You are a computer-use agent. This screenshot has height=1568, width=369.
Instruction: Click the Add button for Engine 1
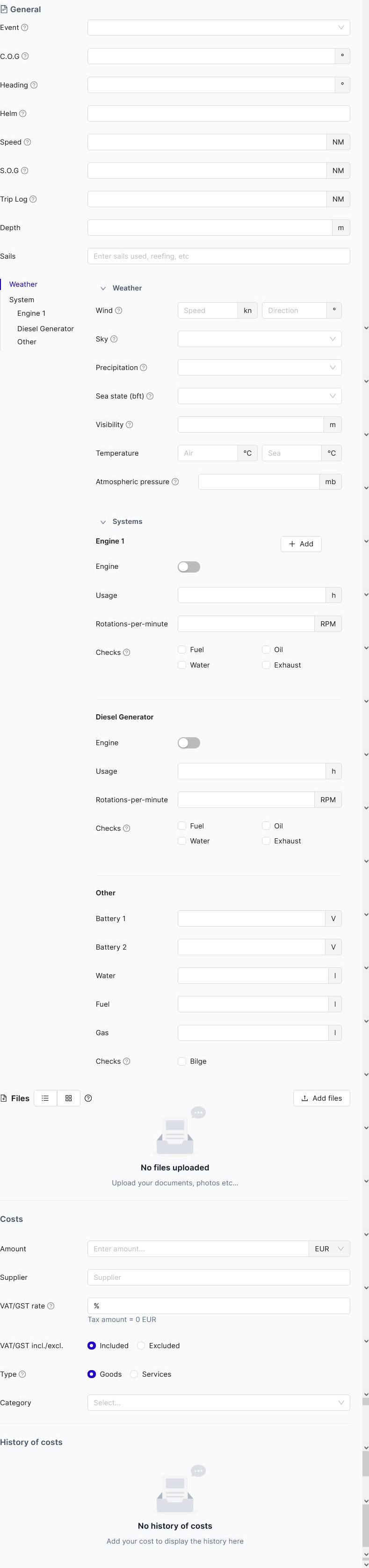click(x=301, y=544)
